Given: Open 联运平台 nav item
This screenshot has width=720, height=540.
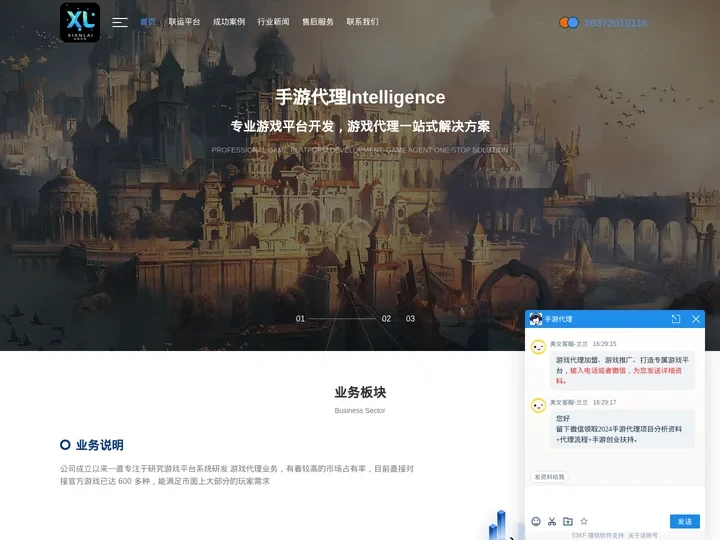Looking at the screenshot, I should click(184, 22).
